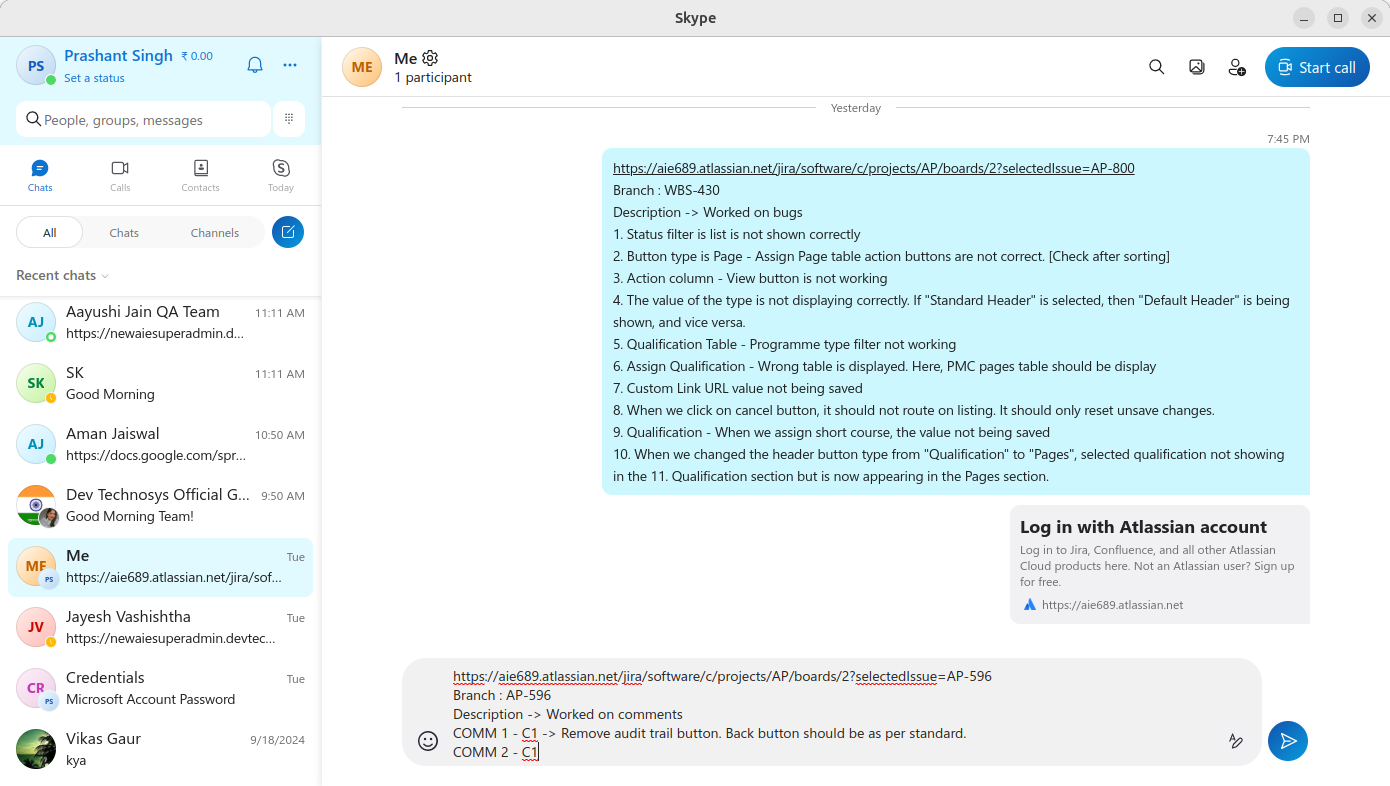
Task: Open the Dev Technosys Official group chat
Action: click(x=160, y=505)
